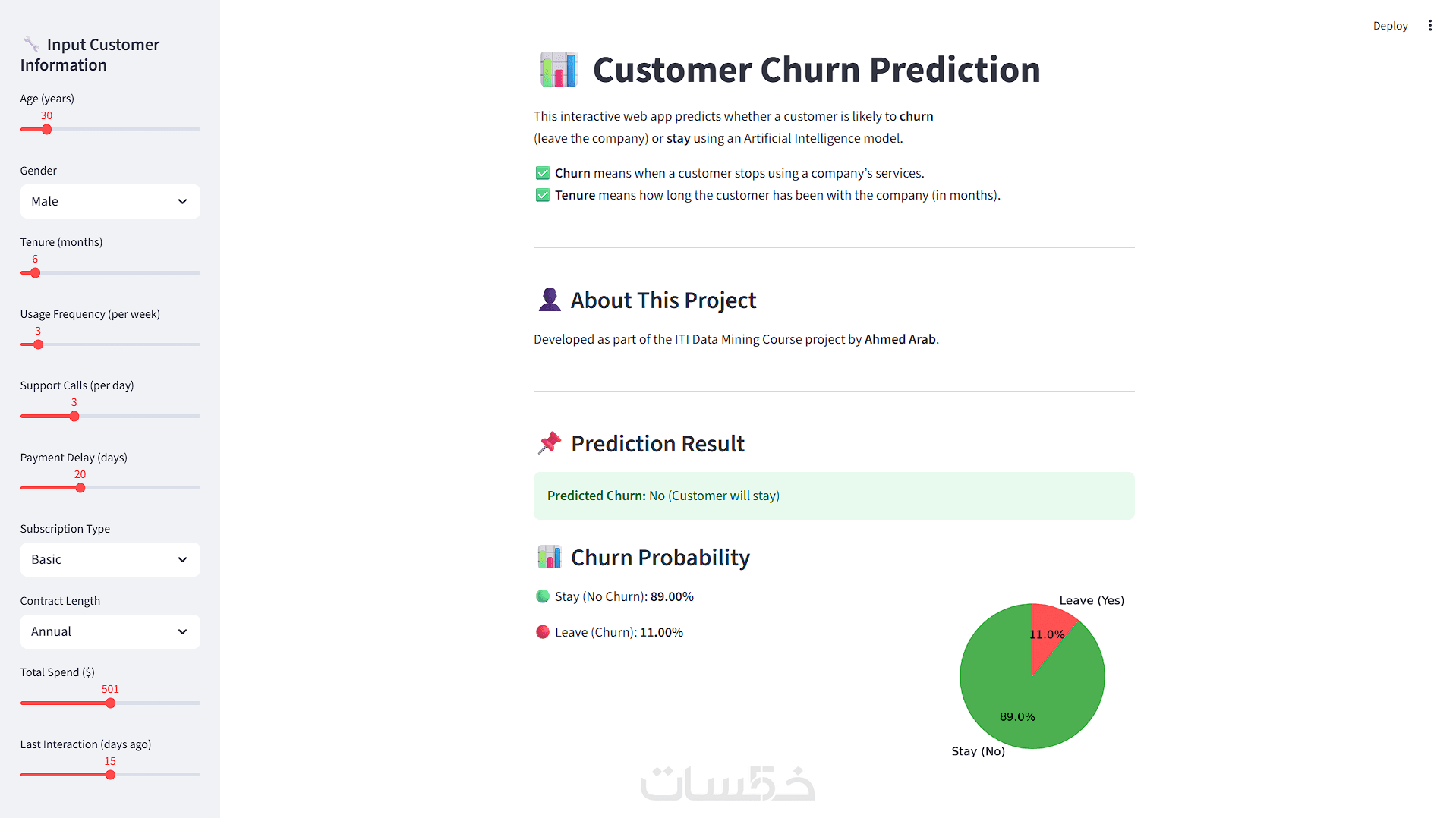This screenshot has height=818, width=1456.
Task: Open the Contract Length dropdown
Action: point(110,631)
